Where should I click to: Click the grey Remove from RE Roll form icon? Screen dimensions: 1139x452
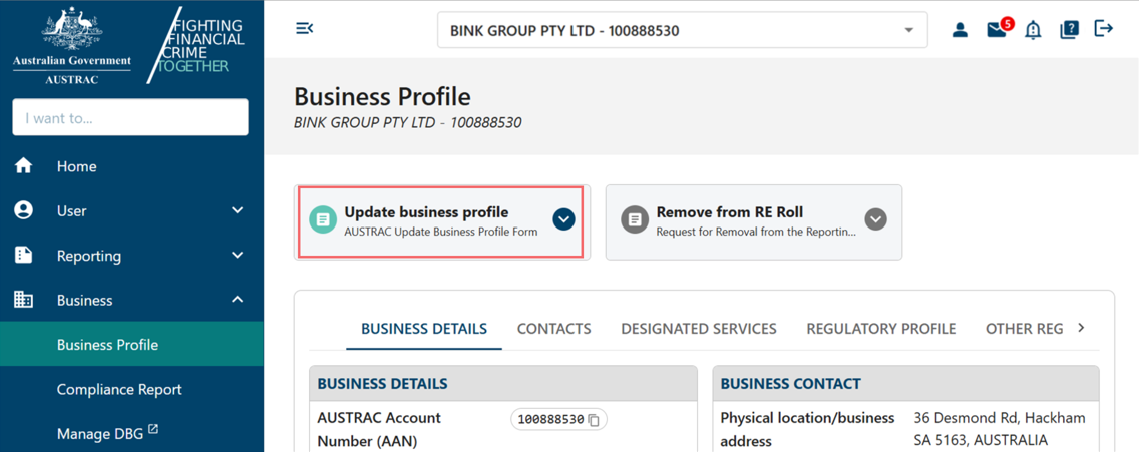635,219
